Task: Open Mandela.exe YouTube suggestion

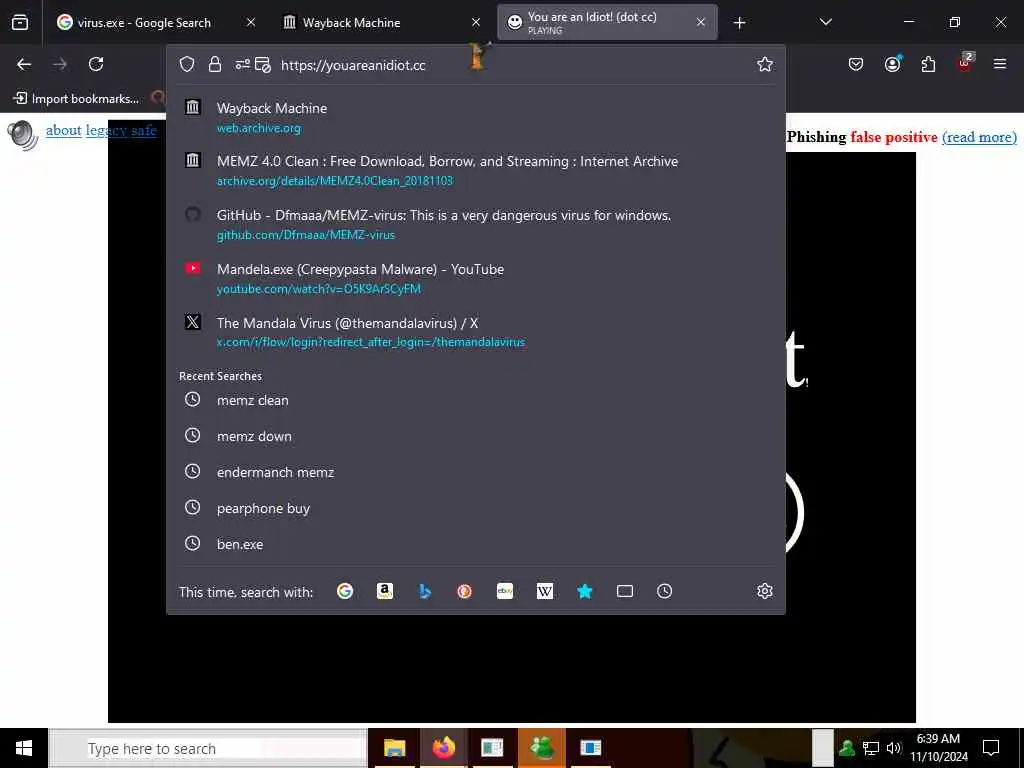Action: point(476,278)
